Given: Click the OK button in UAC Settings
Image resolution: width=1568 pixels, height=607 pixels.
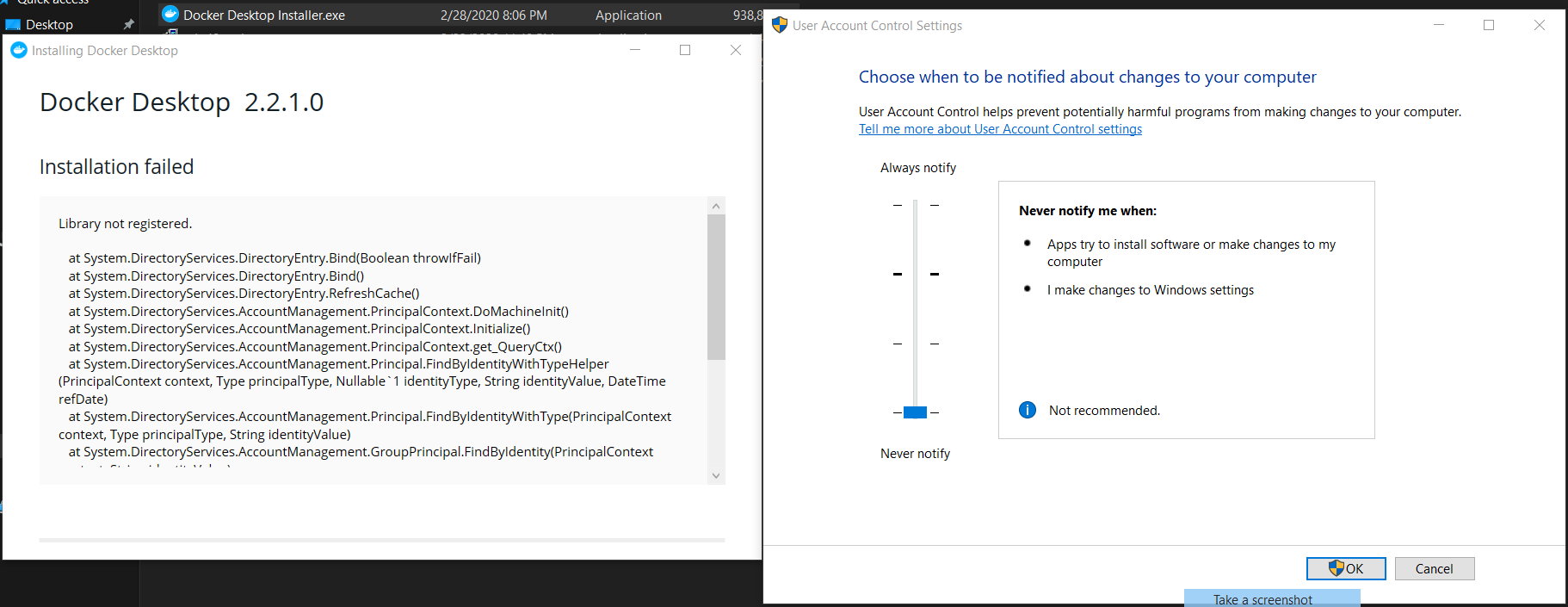Looking at the screenshot, I should click(x=1346, y=568).
